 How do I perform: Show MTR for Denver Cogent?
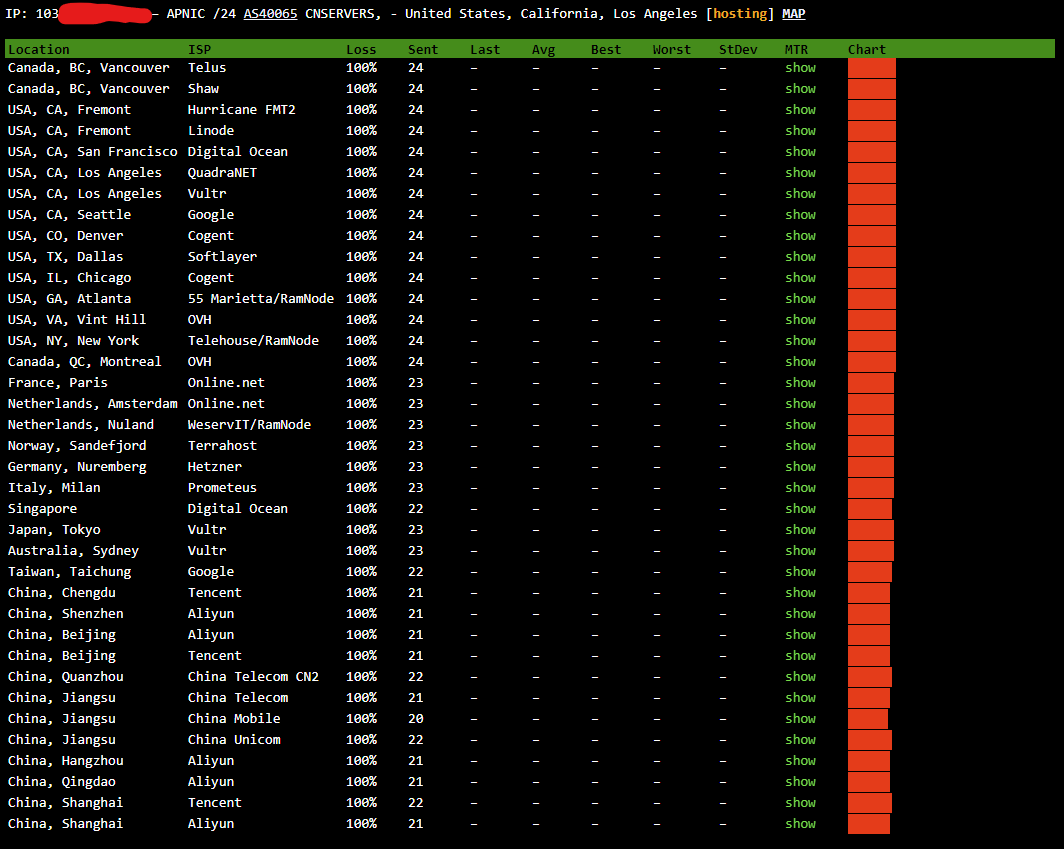[x=801, y=236]
